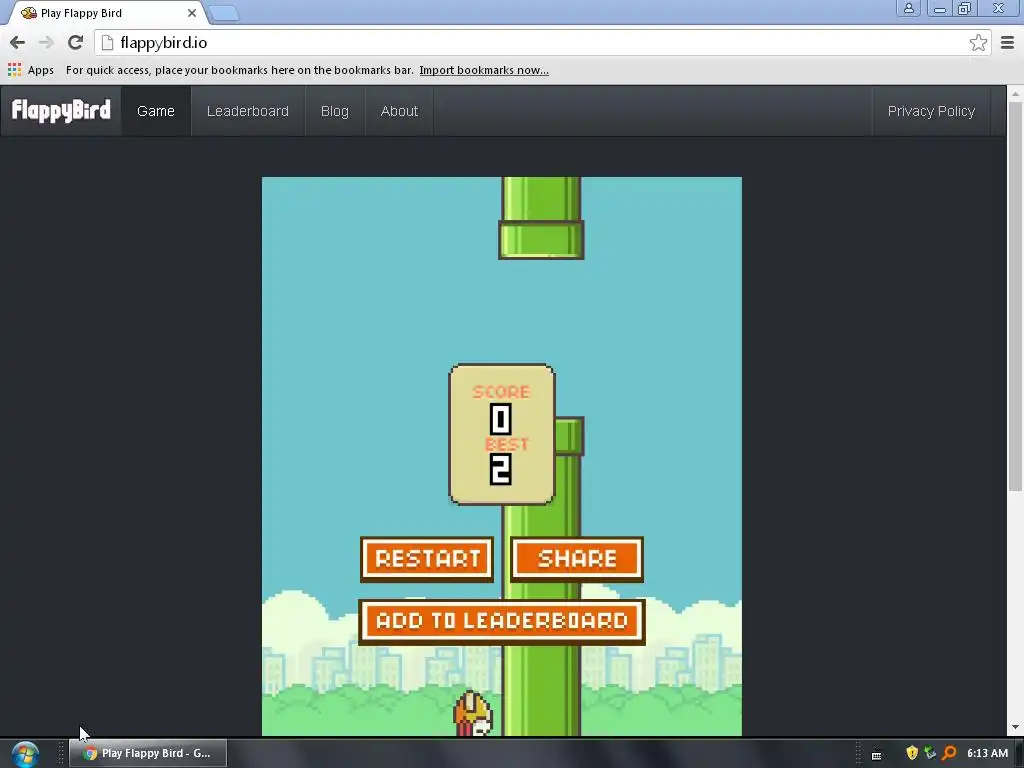Viewport: 1024px width, 768px height.
Task: Click the Chrome user profile icon
Action: point(908,8)
